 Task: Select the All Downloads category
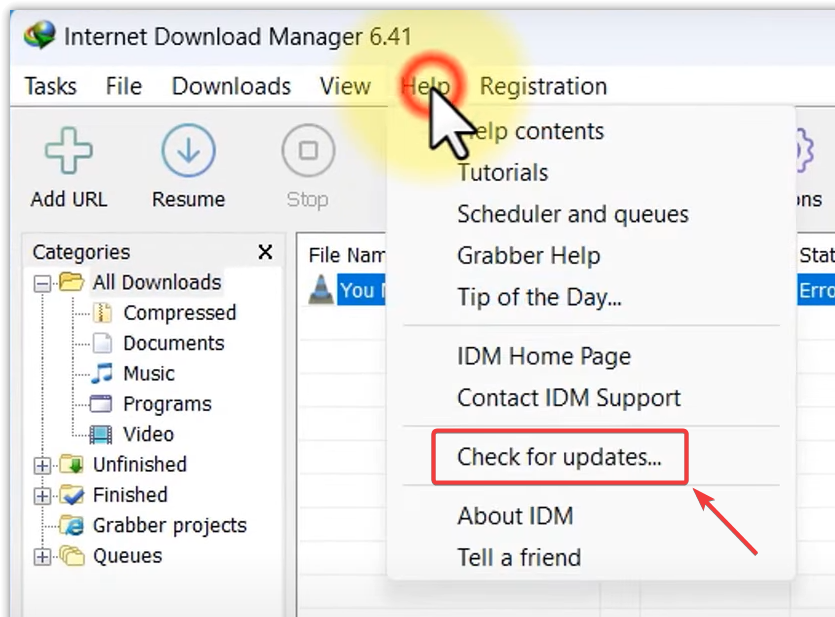click(x=157, y=282)
